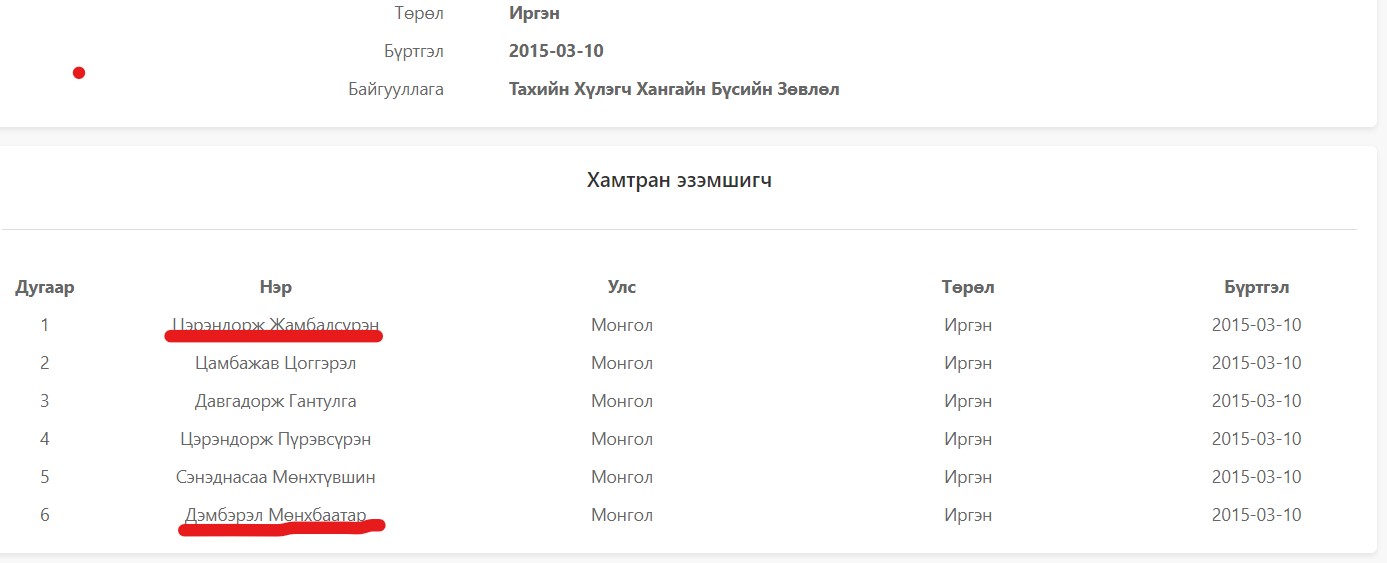This screenshot has width=1387, height=563.
Task: Select the name Цэрэндорж Пүрэвсүрэн
Action: [x=276, y=439]
